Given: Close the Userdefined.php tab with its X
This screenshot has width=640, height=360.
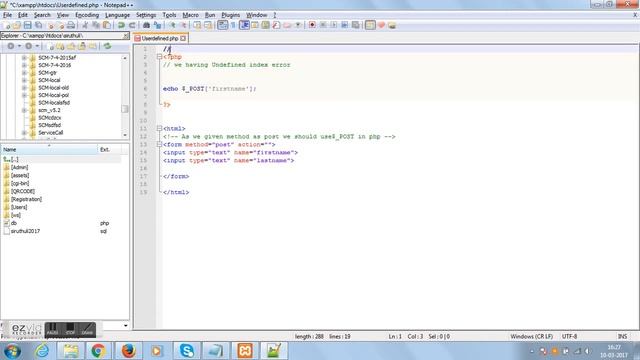Looking at the screenshot, I should (x=183, y=38).
